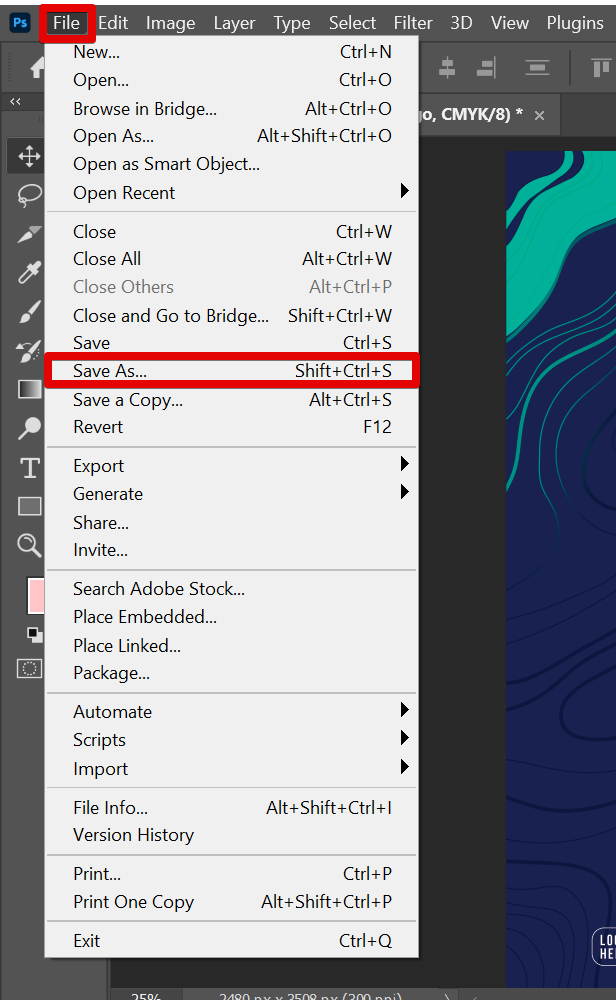616x1000 pixels.
Task: Select the Brush tool
Action: tap(29, 312)
